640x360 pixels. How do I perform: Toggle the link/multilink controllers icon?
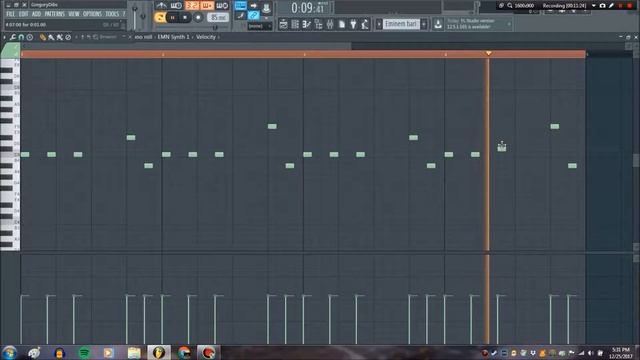(x=253, y=16)
